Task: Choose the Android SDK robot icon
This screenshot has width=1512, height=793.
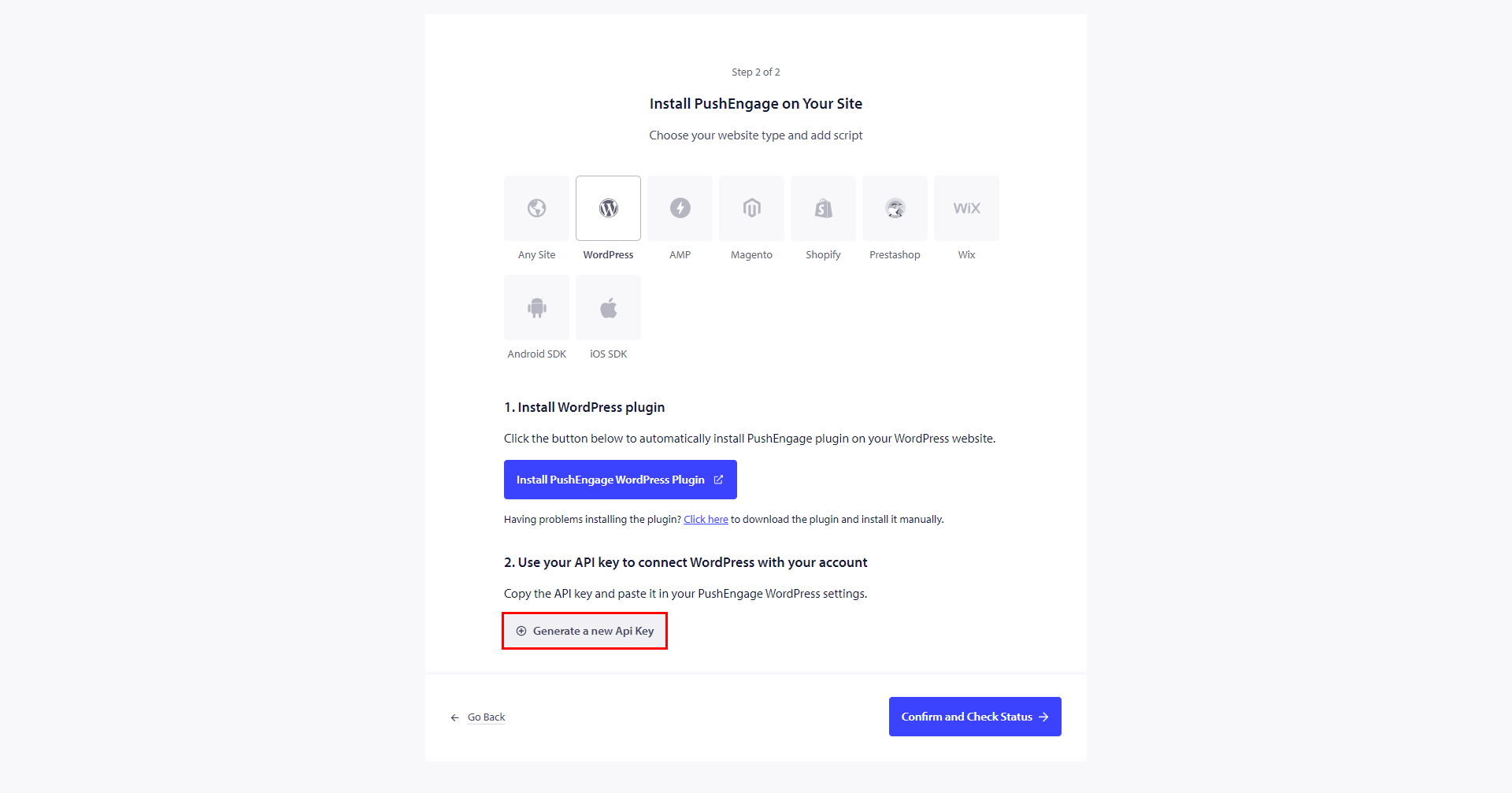Action: tap(536, 307)
